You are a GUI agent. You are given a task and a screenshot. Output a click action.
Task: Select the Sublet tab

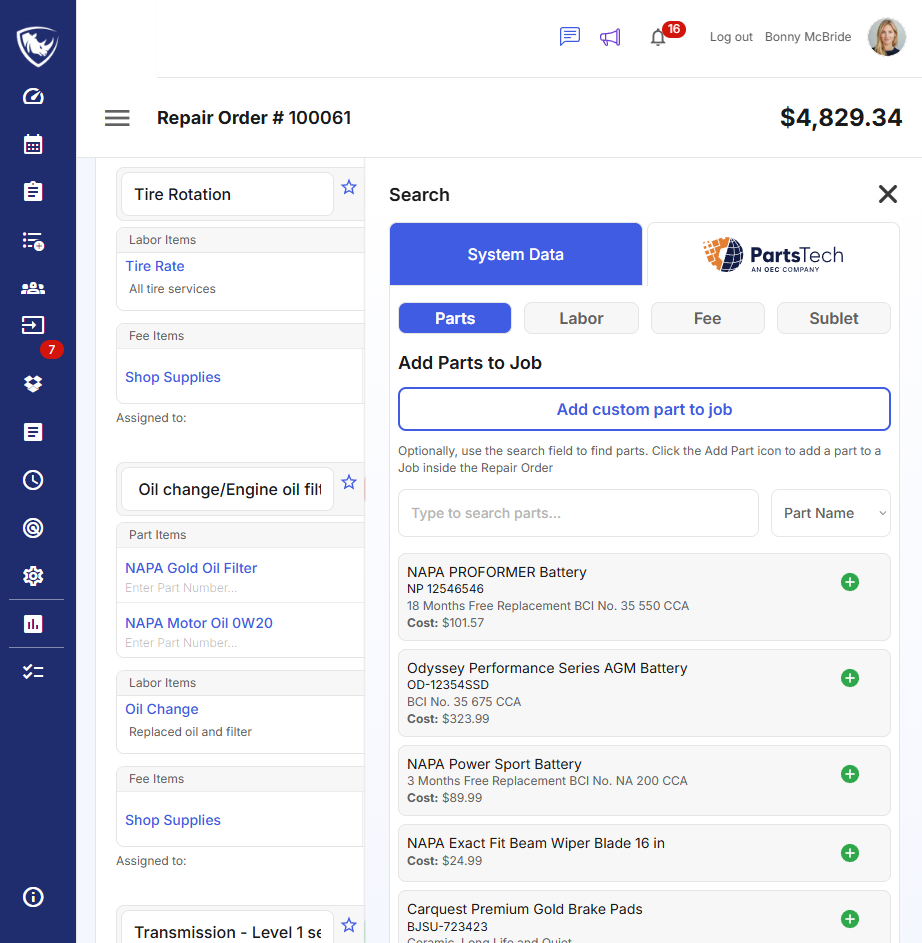[x=834, y=318]
